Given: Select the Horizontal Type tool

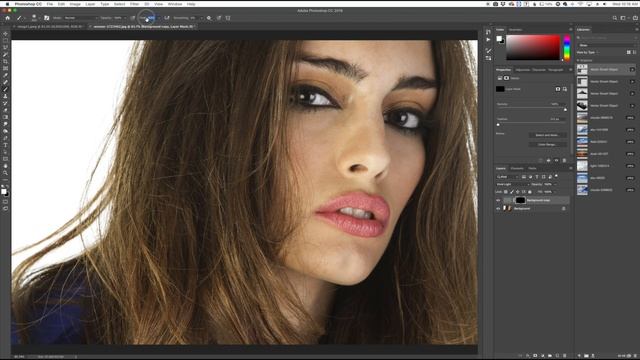Looking at the screenshot, I should [5, 145].
